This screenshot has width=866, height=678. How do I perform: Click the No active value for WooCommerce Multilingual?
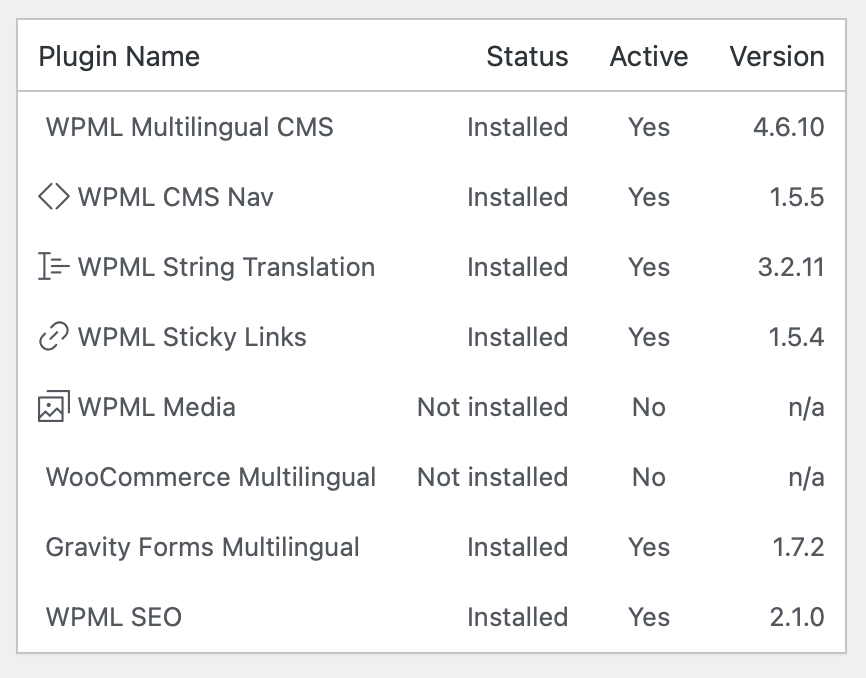click(x=649, y=478)
